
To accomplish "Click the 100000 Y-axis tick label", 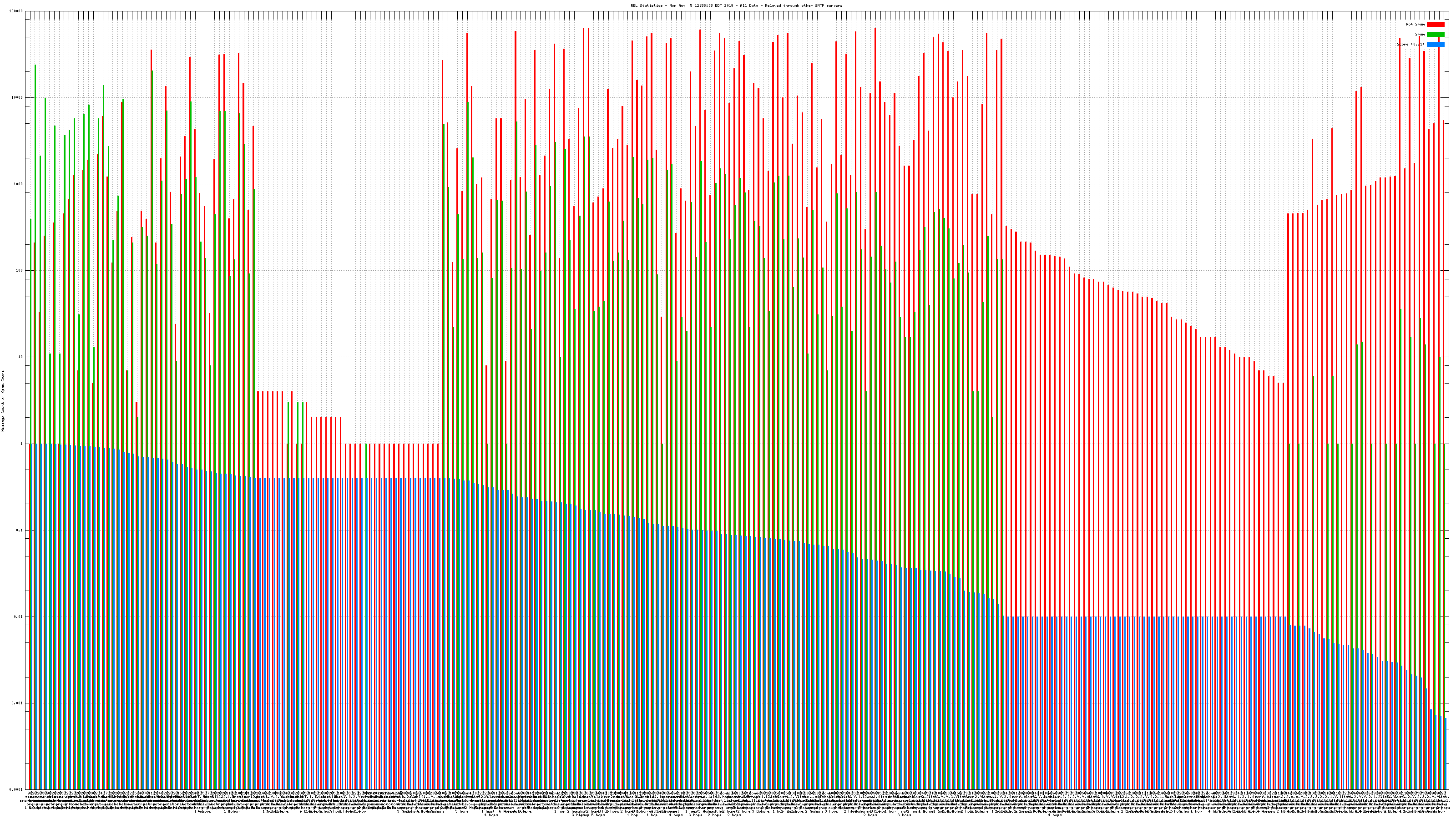I will pos(16,11).
